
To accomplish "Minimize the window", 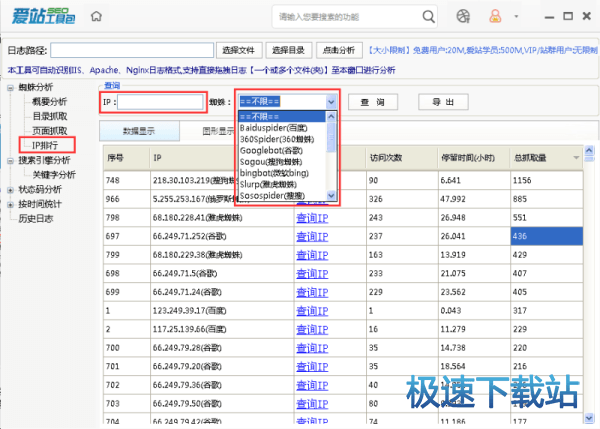I will point(549,17).
